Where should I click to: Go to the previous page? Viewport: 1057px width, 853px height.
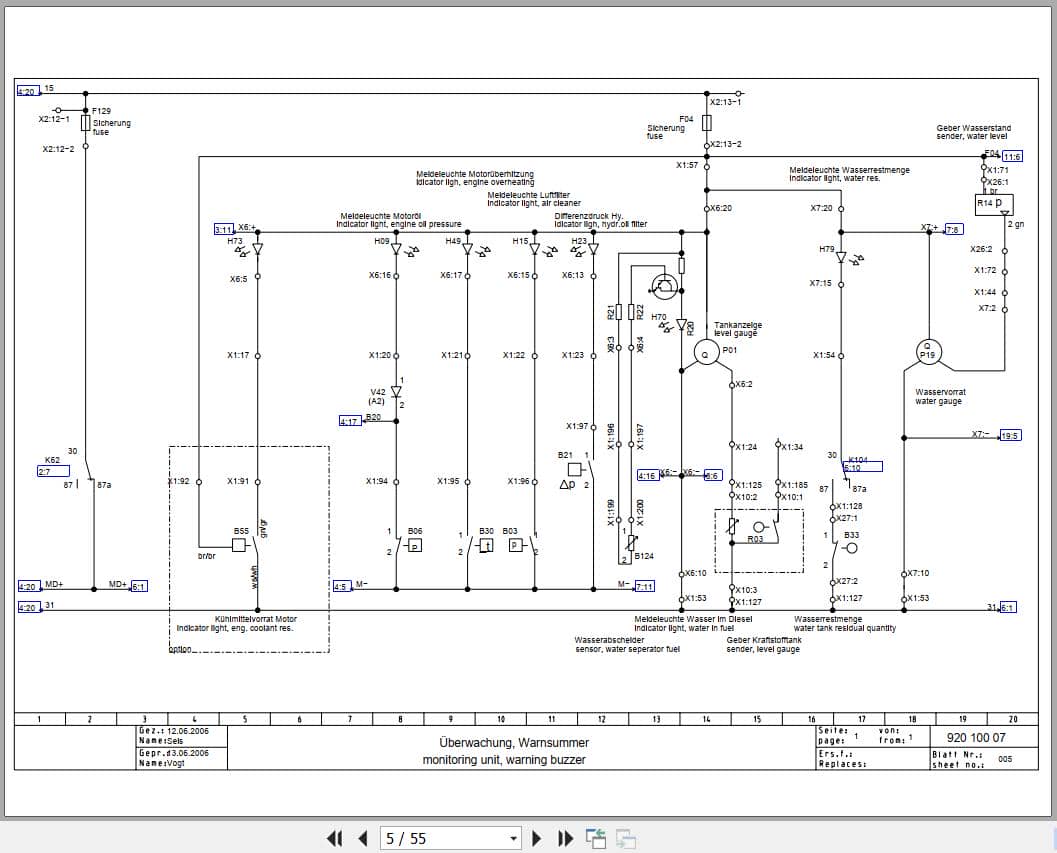click(x=363, y=838)
